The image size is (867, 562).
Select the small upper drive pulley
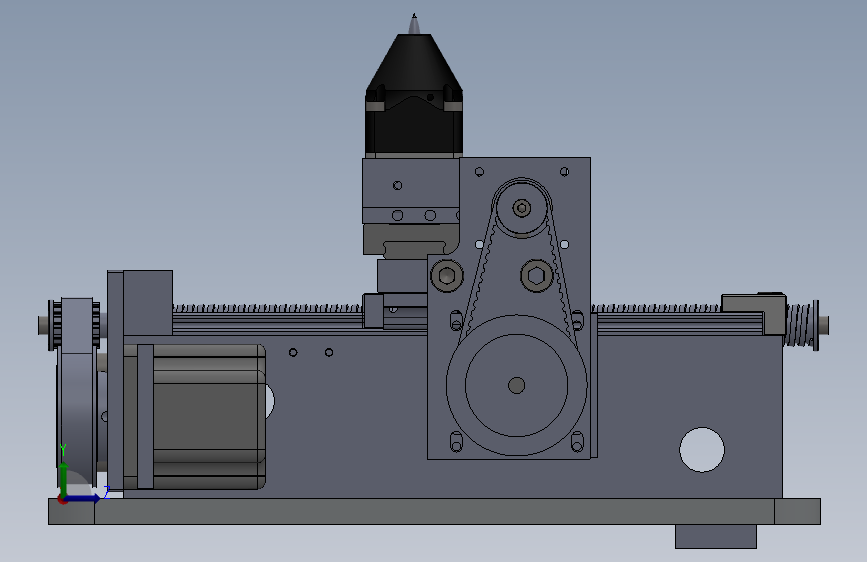[x=521, y=208]
